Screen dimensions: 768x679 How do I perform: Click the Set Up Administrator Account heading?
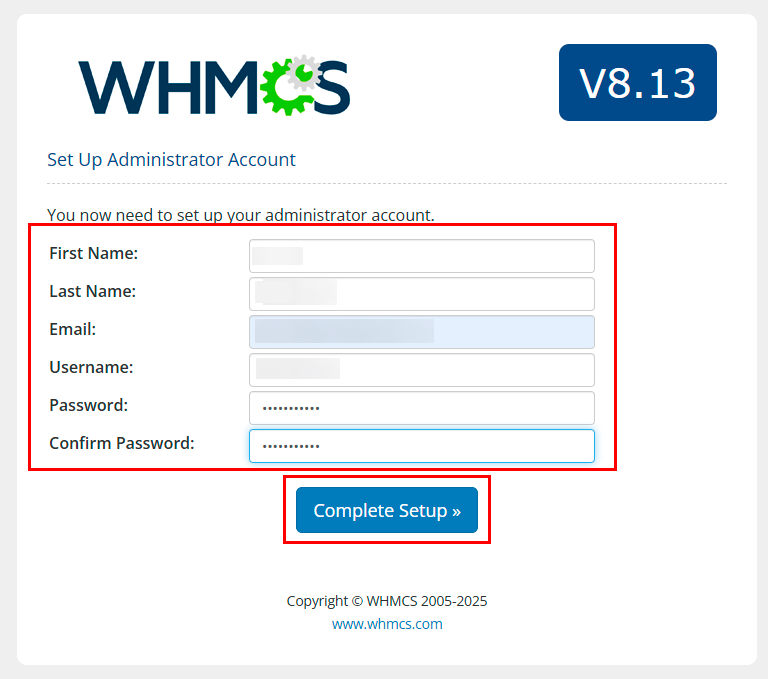click(171, 160)
